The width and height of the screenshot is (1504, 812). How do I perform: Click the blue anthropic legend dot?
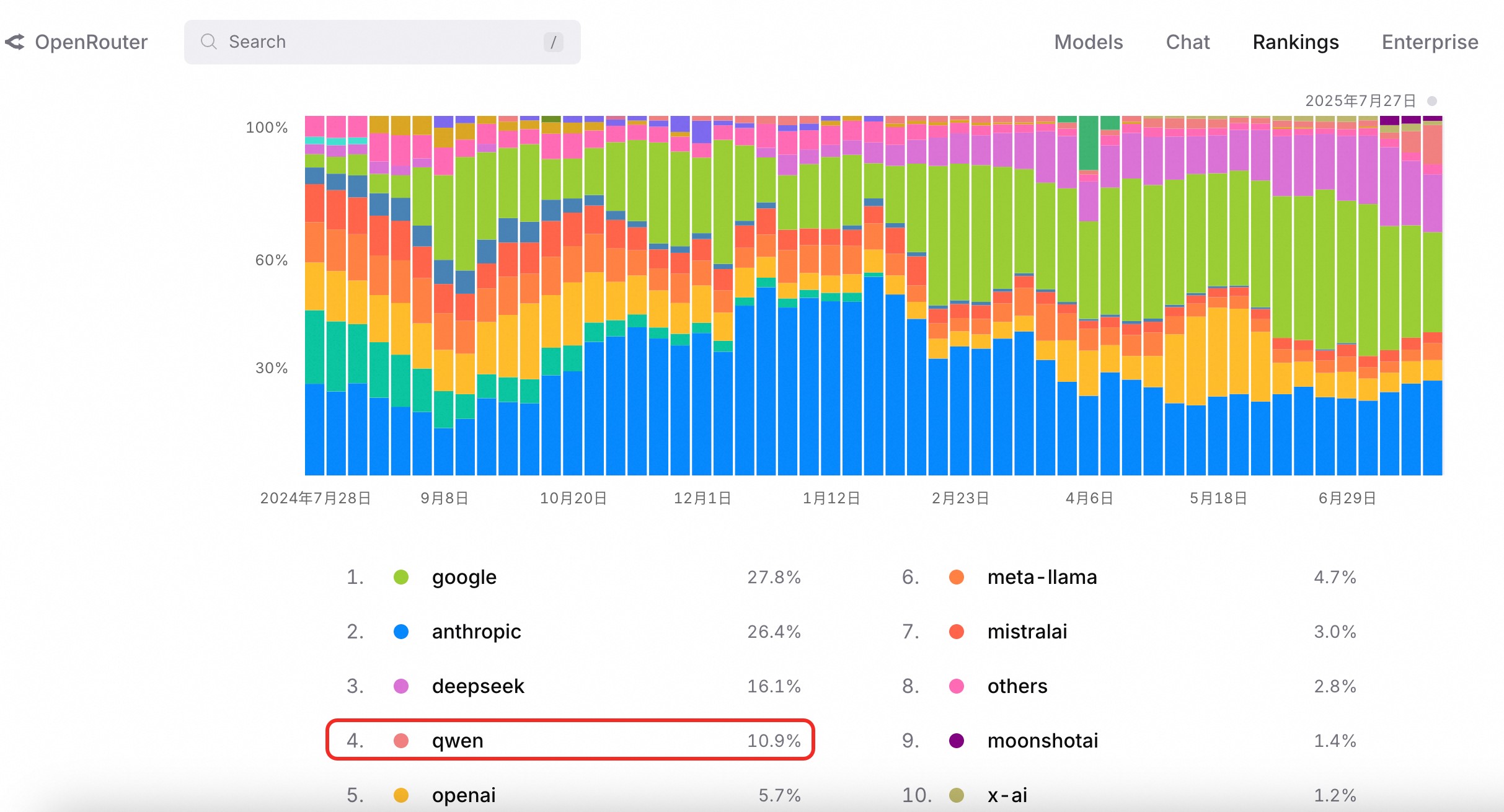401,632
